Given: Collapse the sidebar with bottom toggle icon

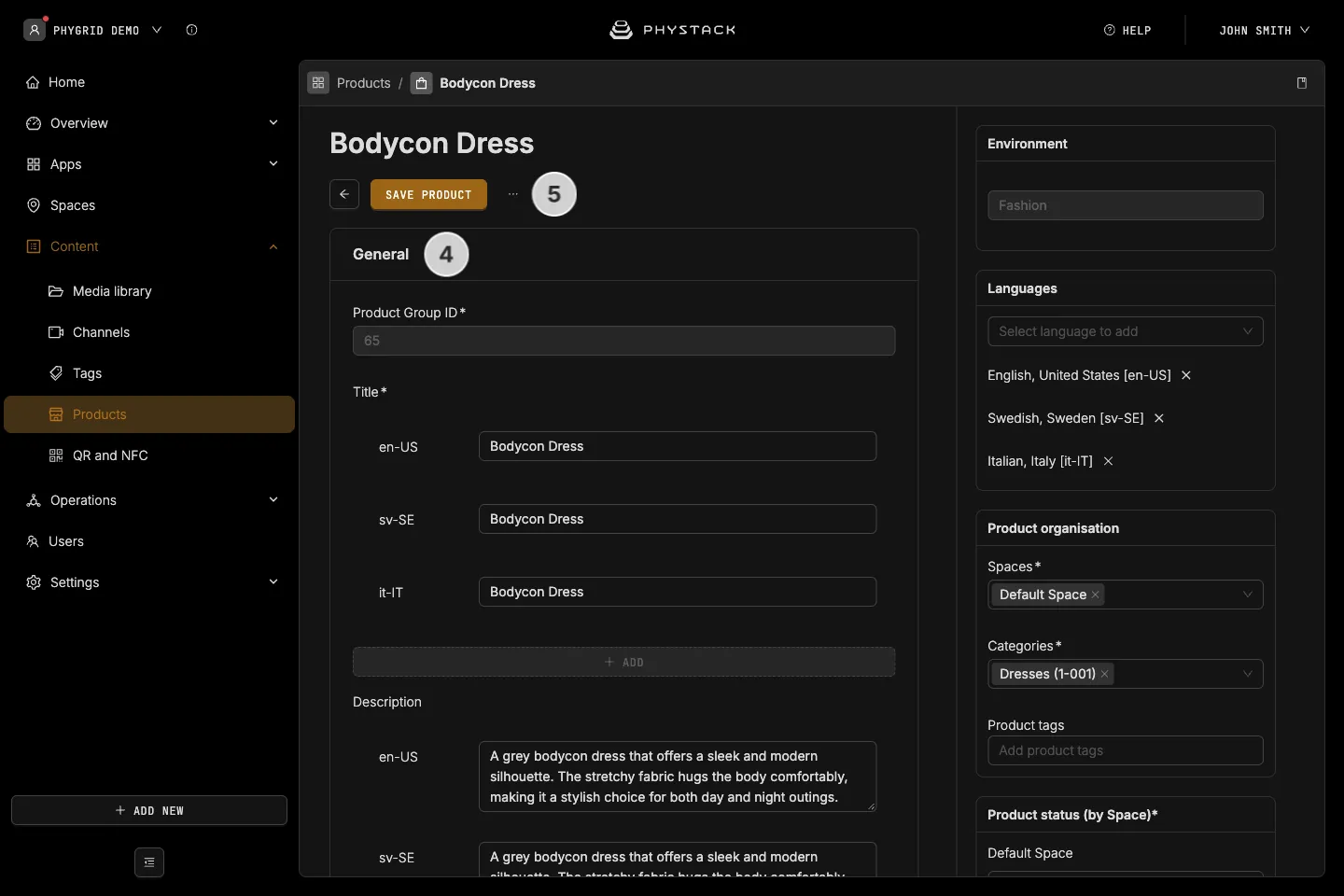Looking at the screenshot, I should point(149,862).
